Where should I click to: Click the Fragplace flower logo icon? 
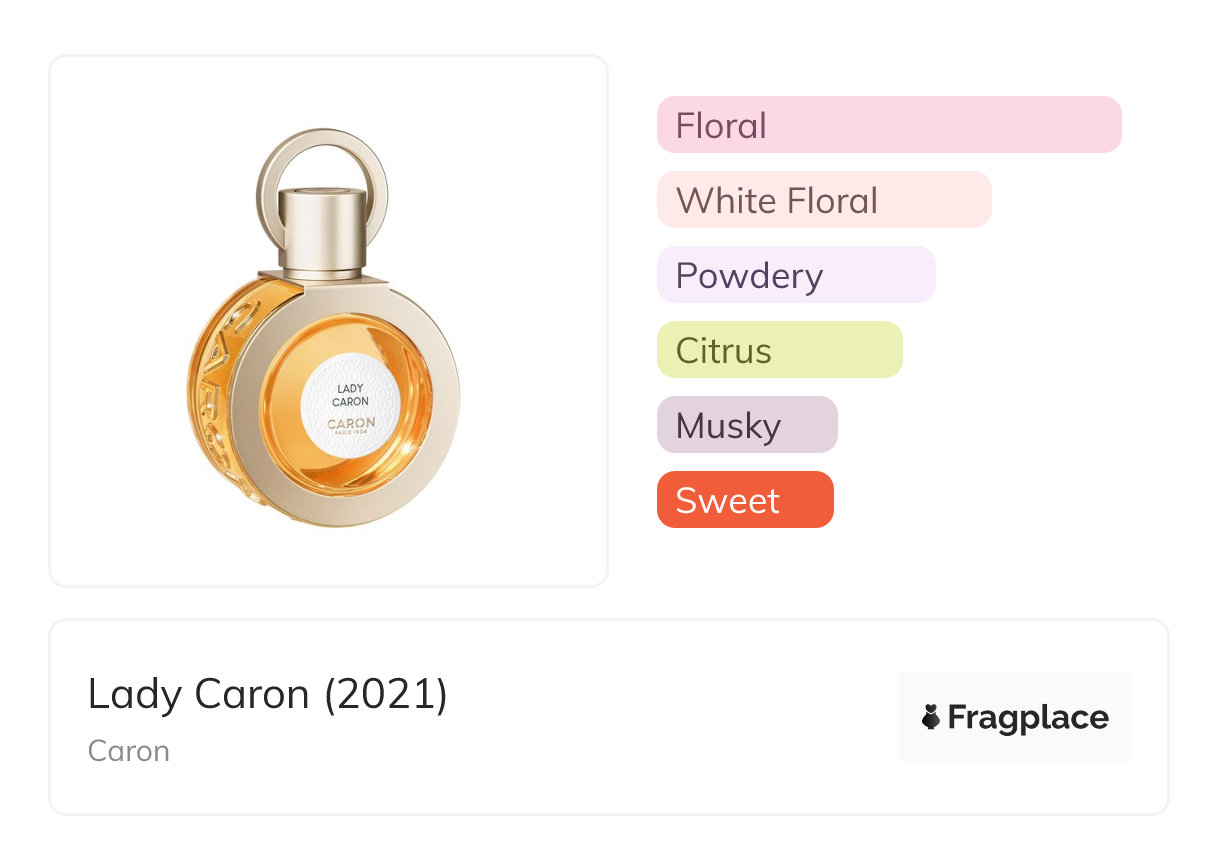(931, 717)
